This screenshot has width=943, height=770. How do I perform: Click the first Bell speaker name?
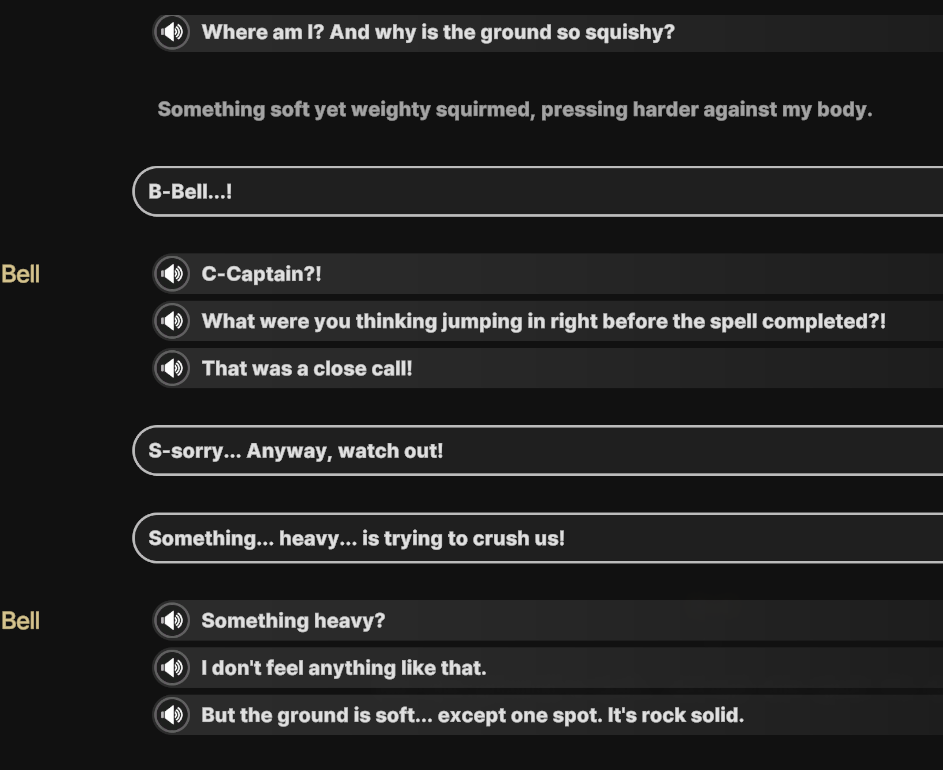20,274
